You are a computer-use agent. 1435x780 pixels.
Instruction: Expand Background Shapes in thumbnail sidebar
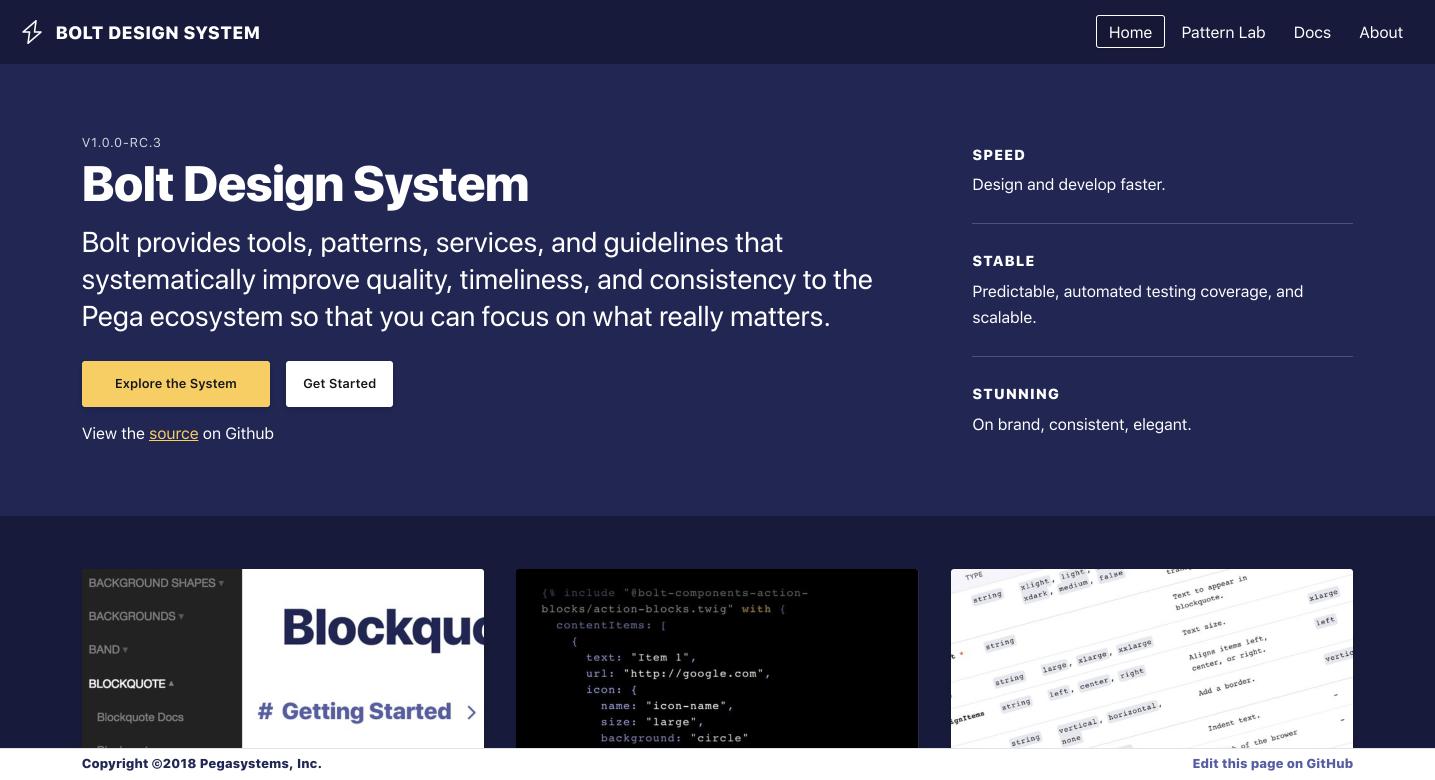pyautogui.click(x=156, y=583)
